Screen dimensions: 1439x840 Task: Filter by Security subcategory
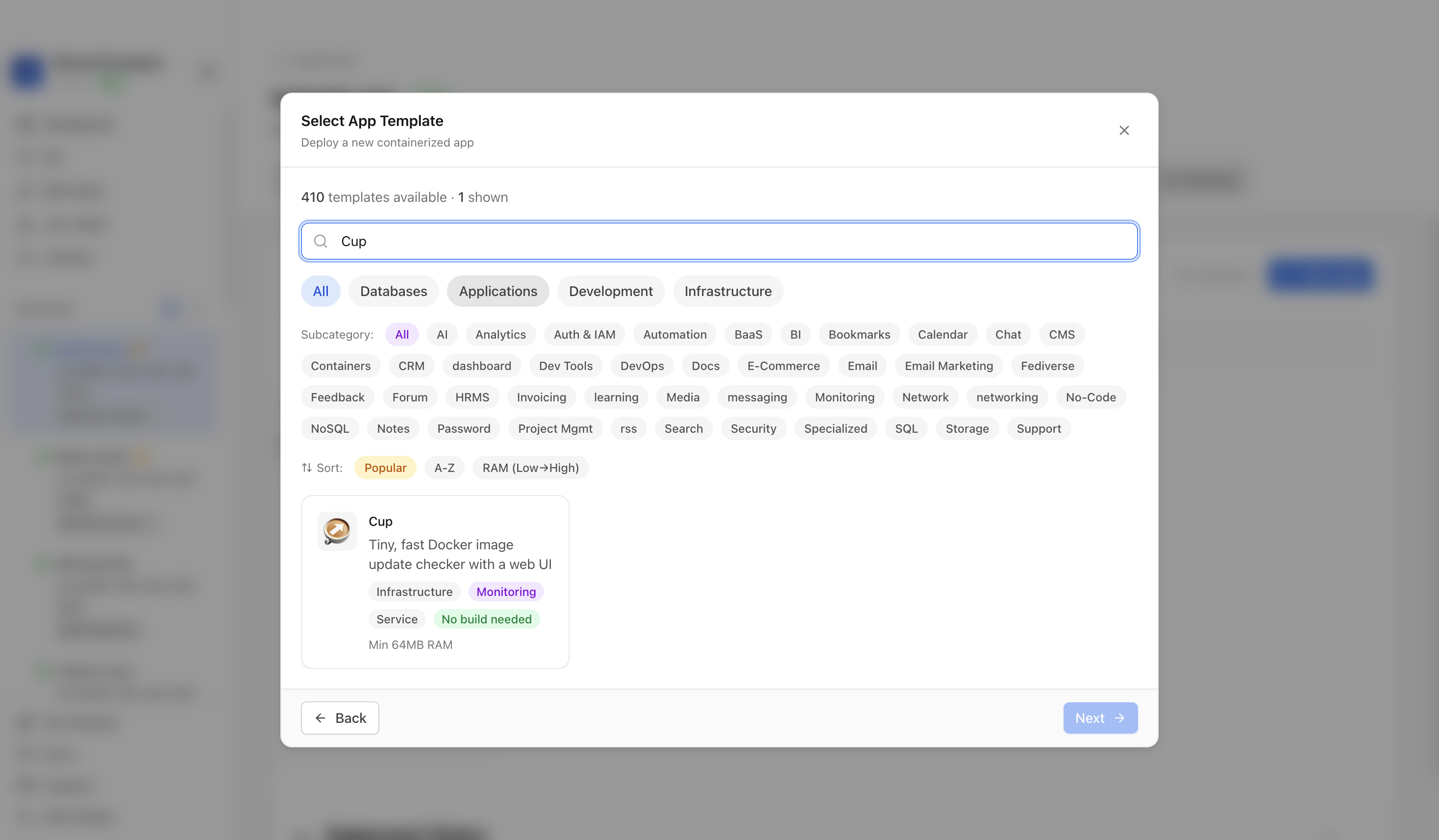click(753, 429)
